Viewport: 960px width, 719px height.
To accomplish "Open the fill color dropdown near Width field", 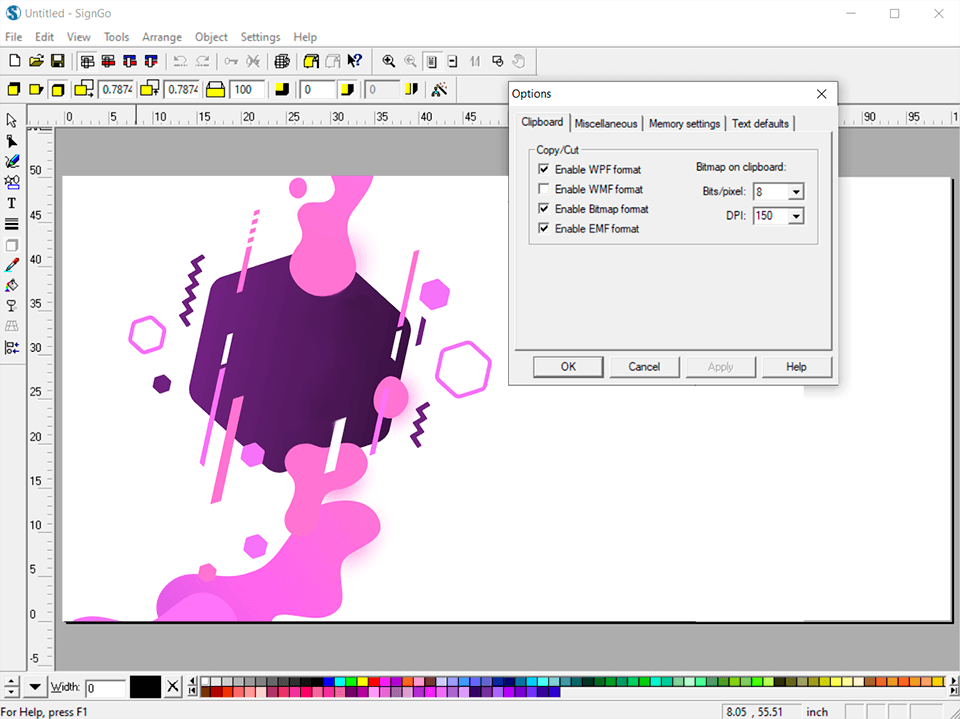I will [x=36, y=687].
